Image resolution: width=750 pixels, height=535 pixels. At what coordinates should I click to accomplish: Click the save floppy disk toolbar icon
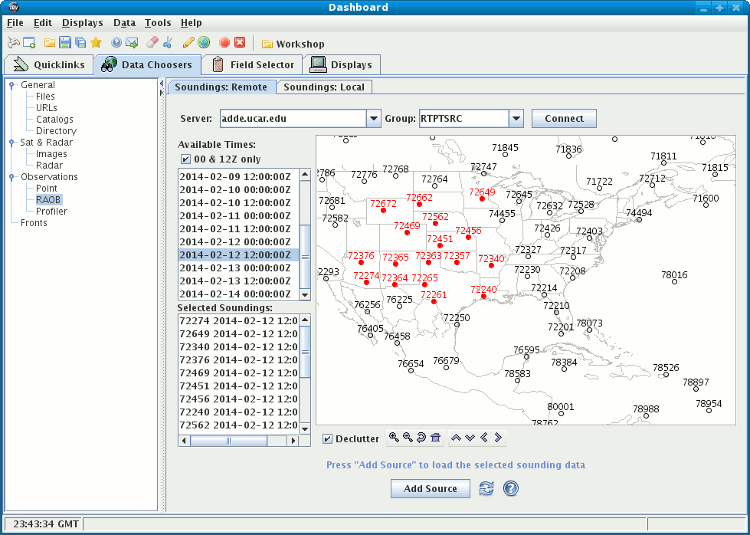65,43
